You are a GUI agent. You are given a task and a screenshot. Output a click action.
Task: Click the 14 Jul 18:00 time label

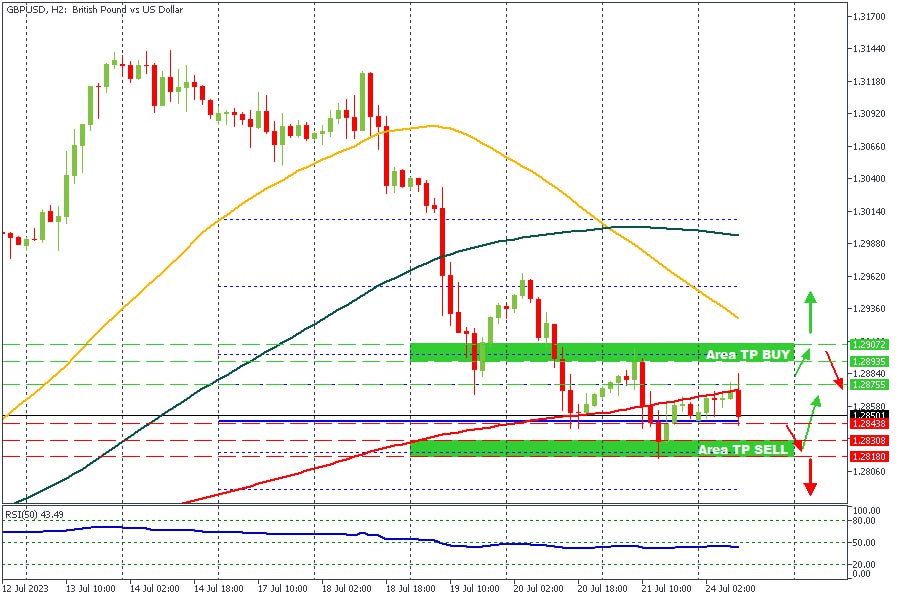tap(218, 589)
